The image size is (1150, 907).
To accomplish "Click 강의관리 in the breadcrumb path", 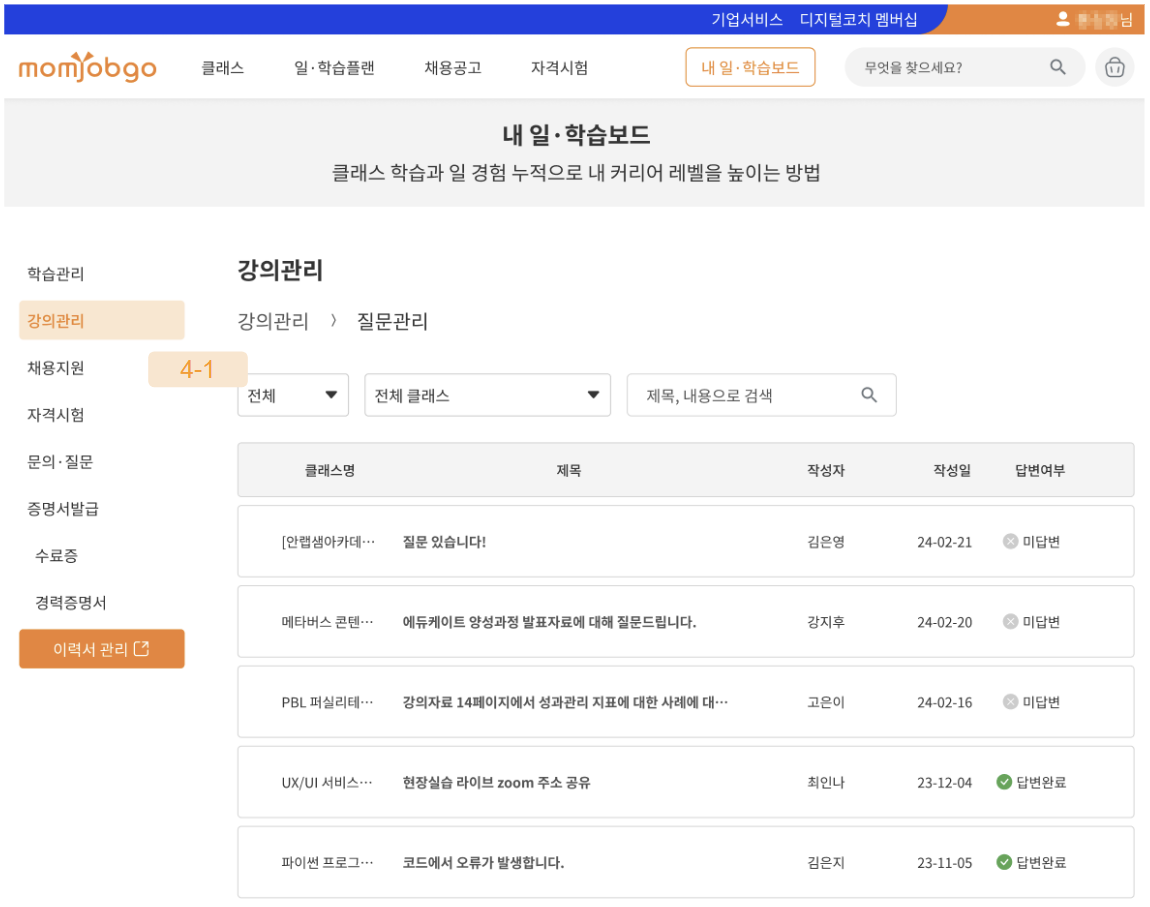I will pos(273,321).
